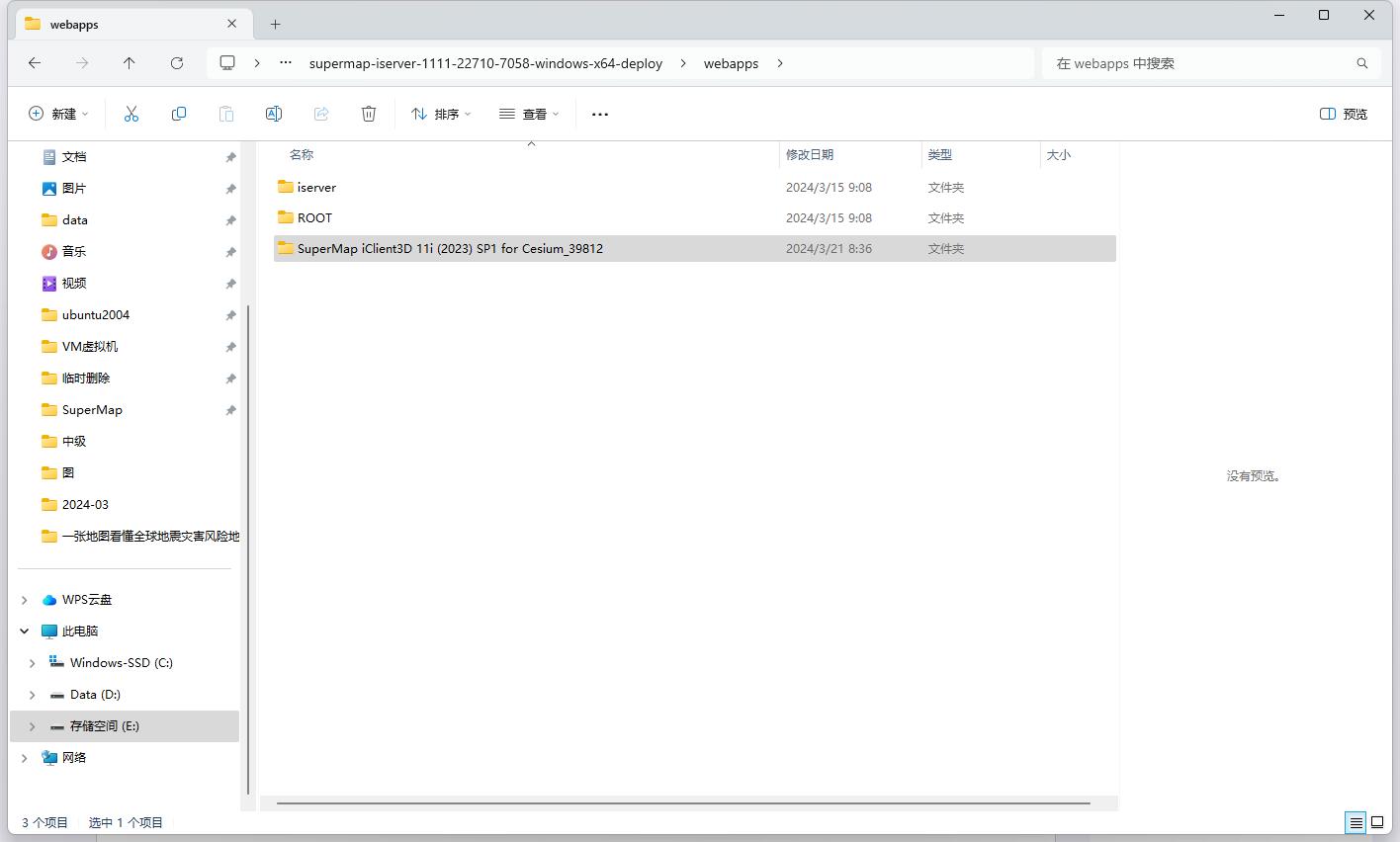Close the webapps tab

click(232, 24)
